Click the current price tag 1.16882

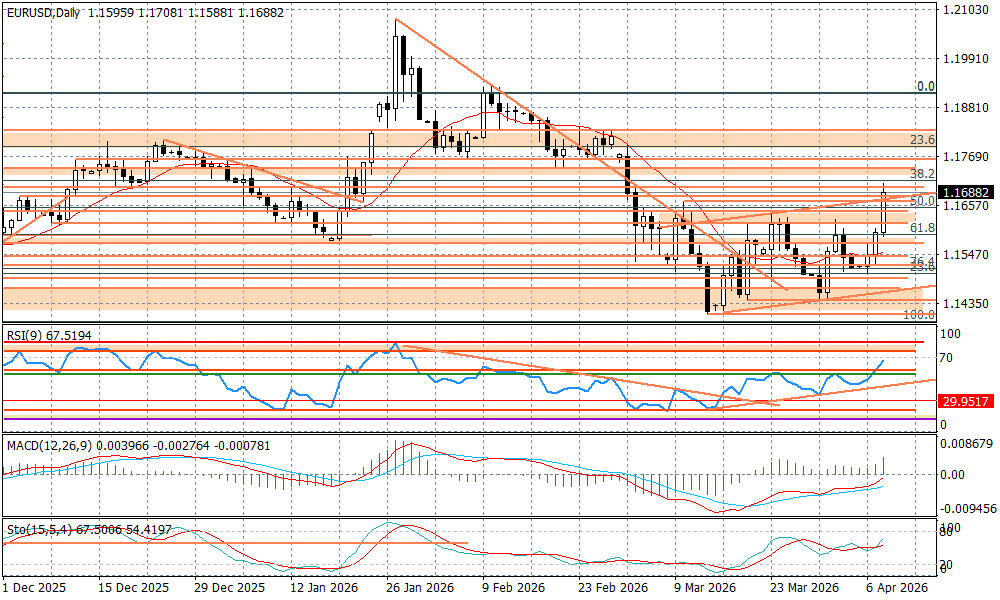point(966,192)
